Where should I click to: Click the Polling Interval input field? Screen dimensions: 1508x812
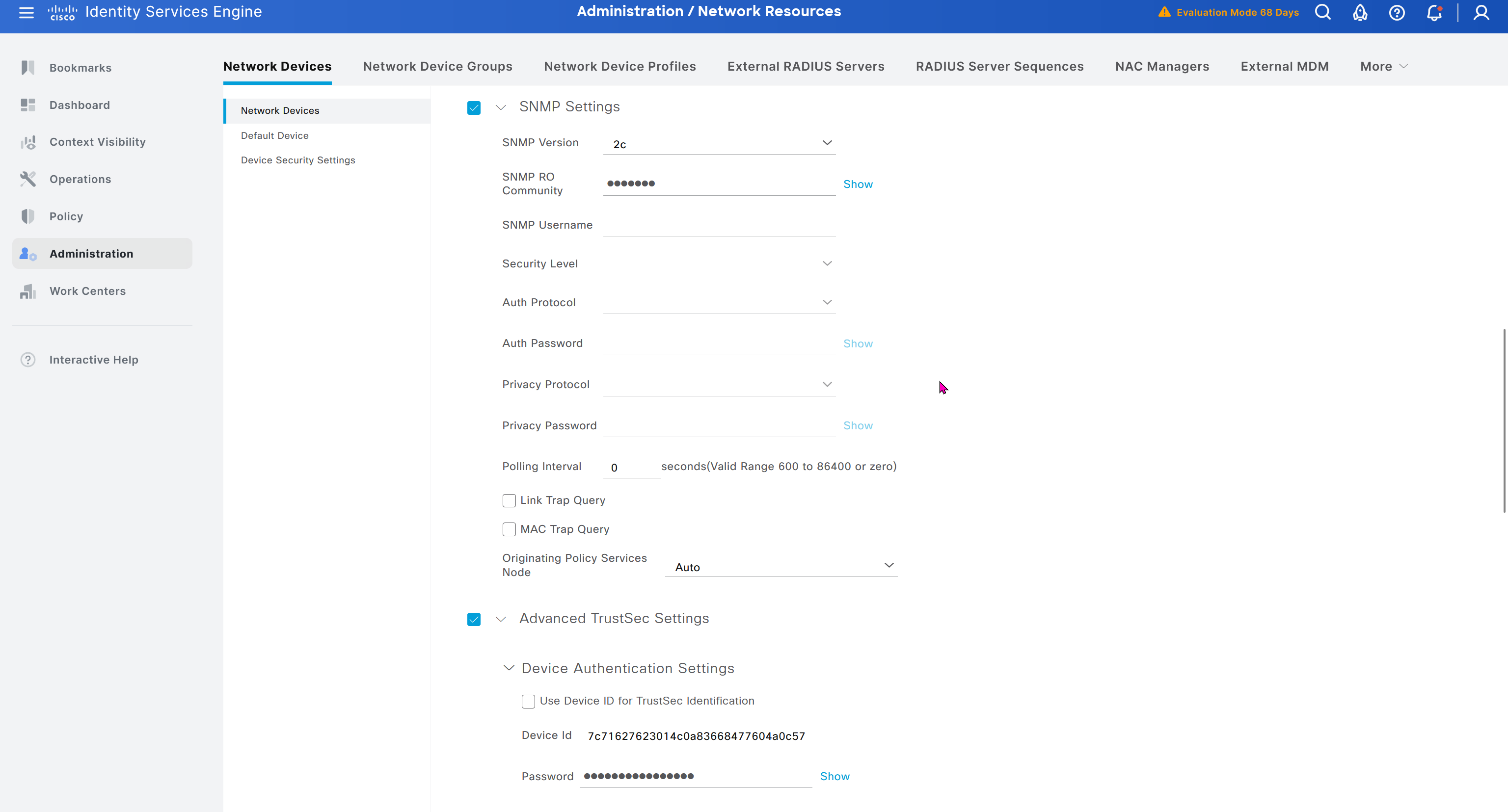[631, 468]
